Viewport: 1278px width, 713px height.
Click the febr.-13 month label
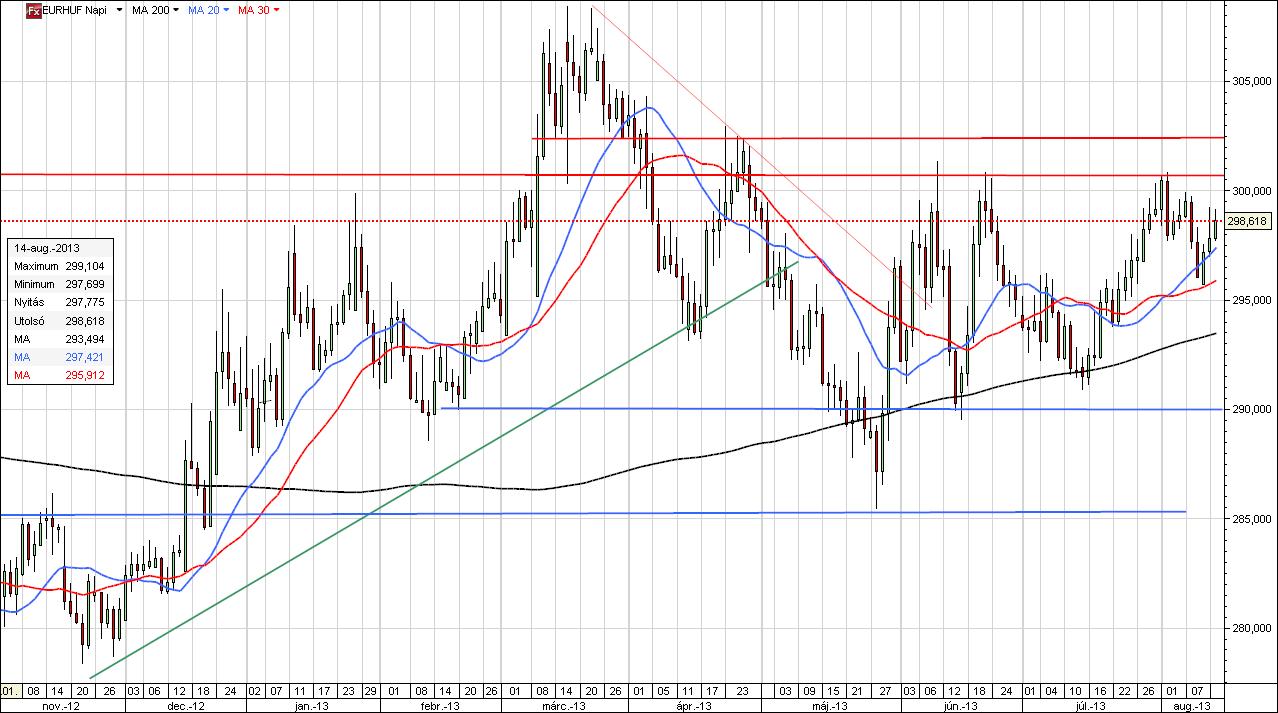(442, 706)
